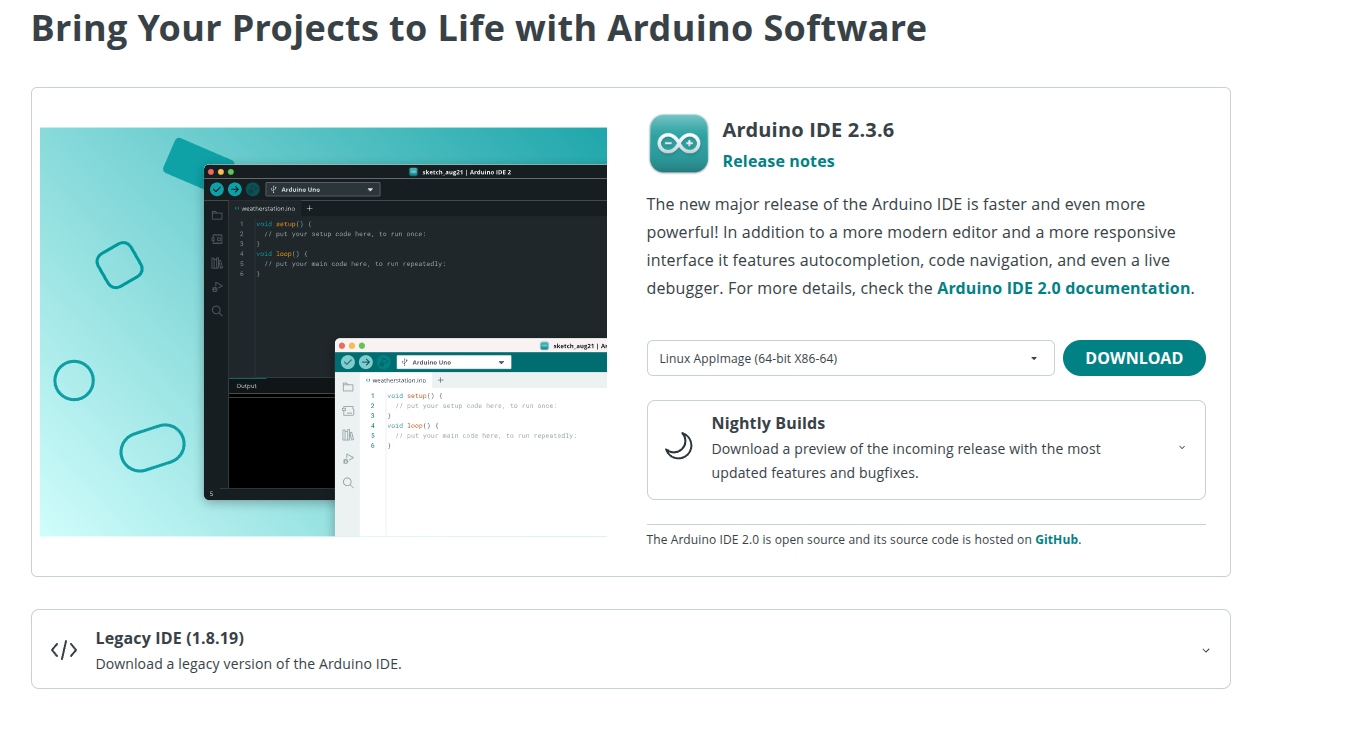Click the Arduino IDE logo icon
This screenshot has height=743, width=1364.
point(679,144)
